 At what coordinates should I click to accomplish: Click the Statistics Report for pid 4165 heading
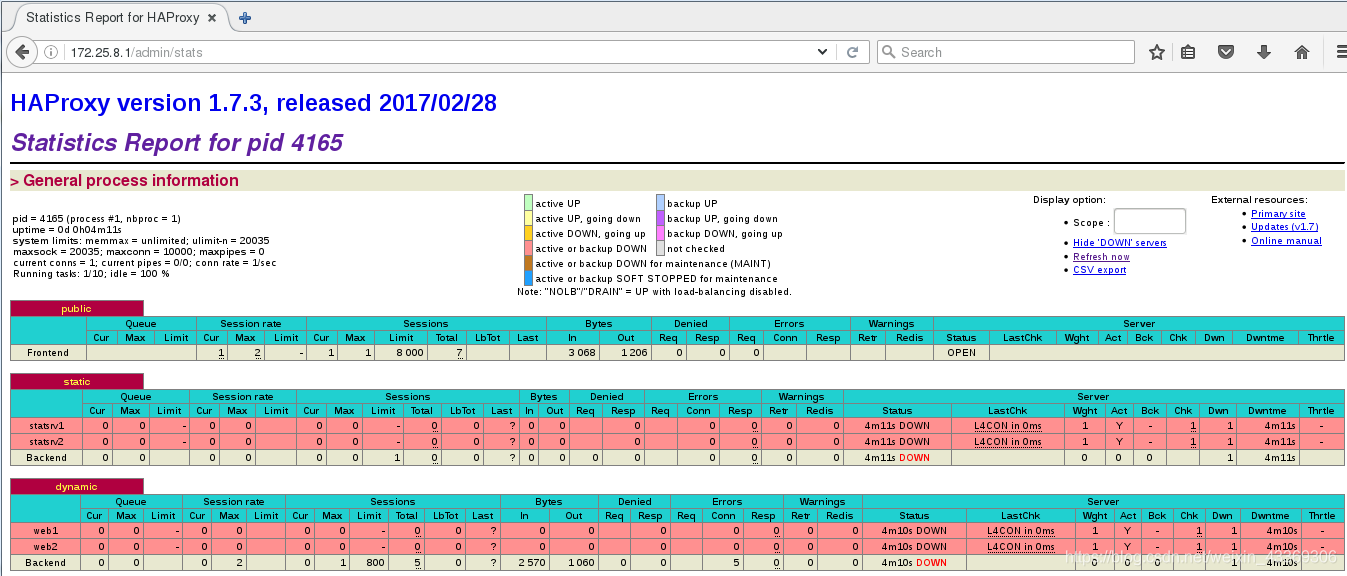pos(177,143)
